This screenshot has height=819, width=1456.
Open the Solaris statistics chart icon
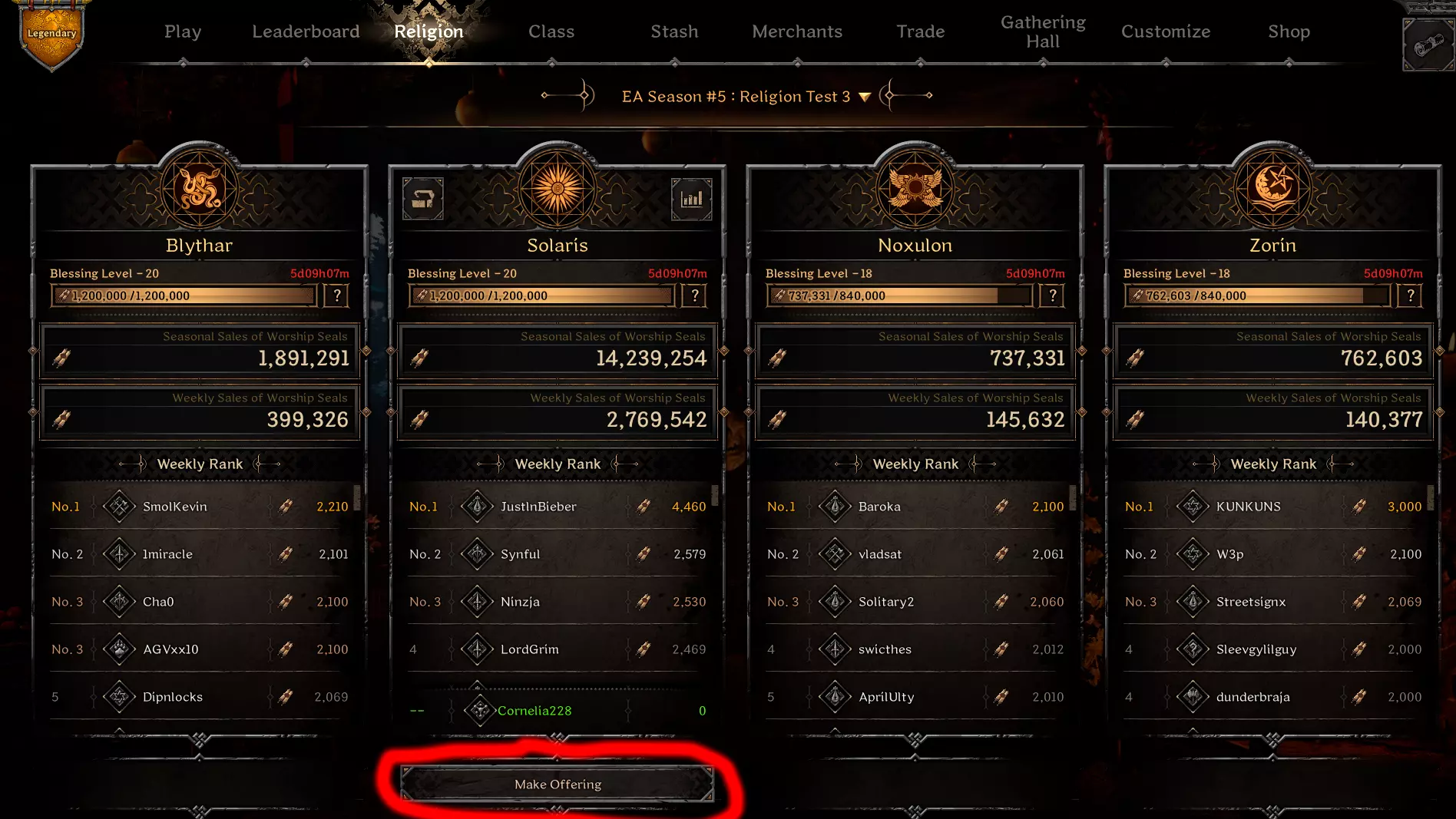[691, 199]
